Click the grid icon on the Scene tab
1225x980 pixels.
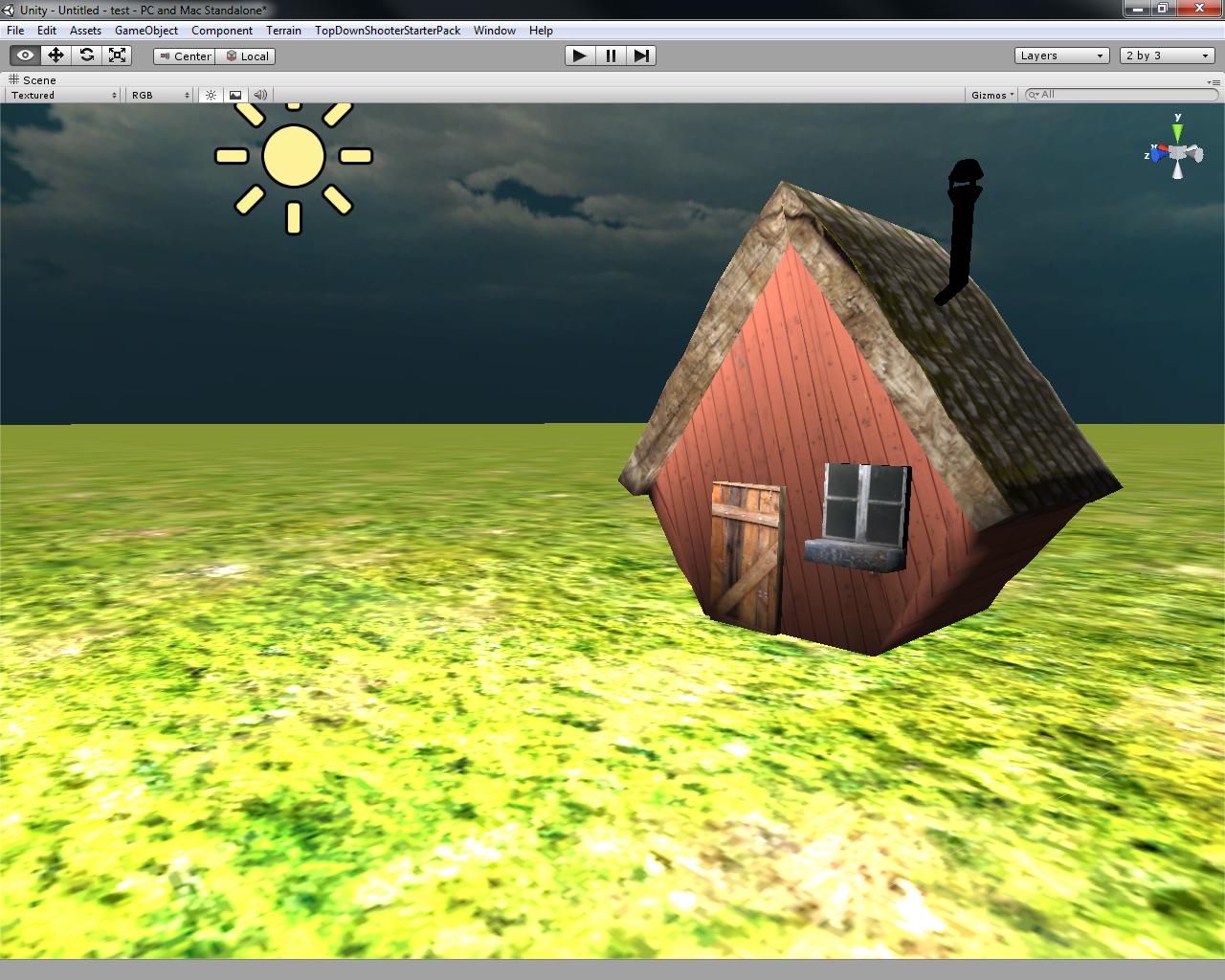tap(11, 79)
